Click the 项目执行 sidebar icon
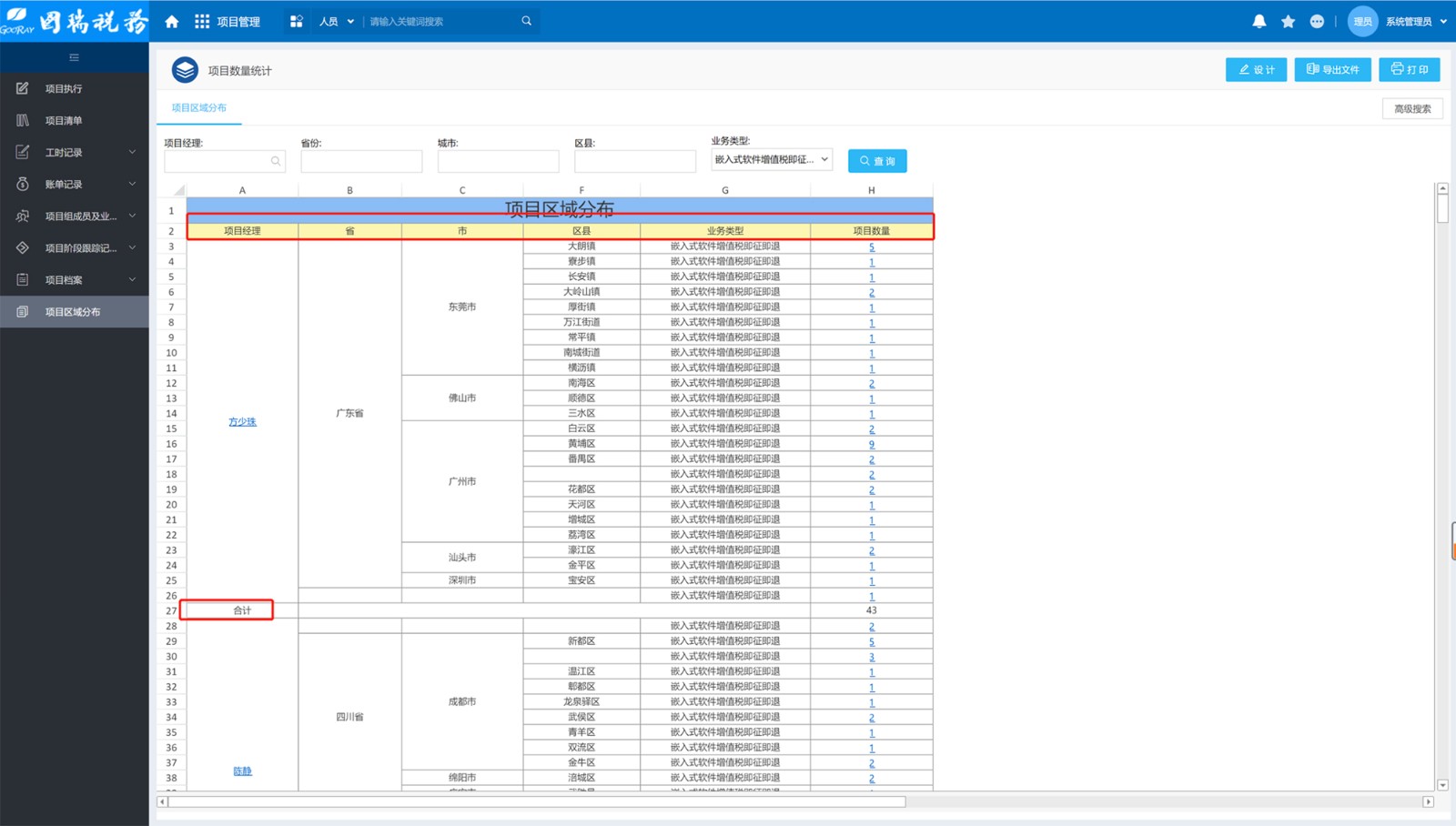This screenshot has width=1456, height=826. coord(23,88)
